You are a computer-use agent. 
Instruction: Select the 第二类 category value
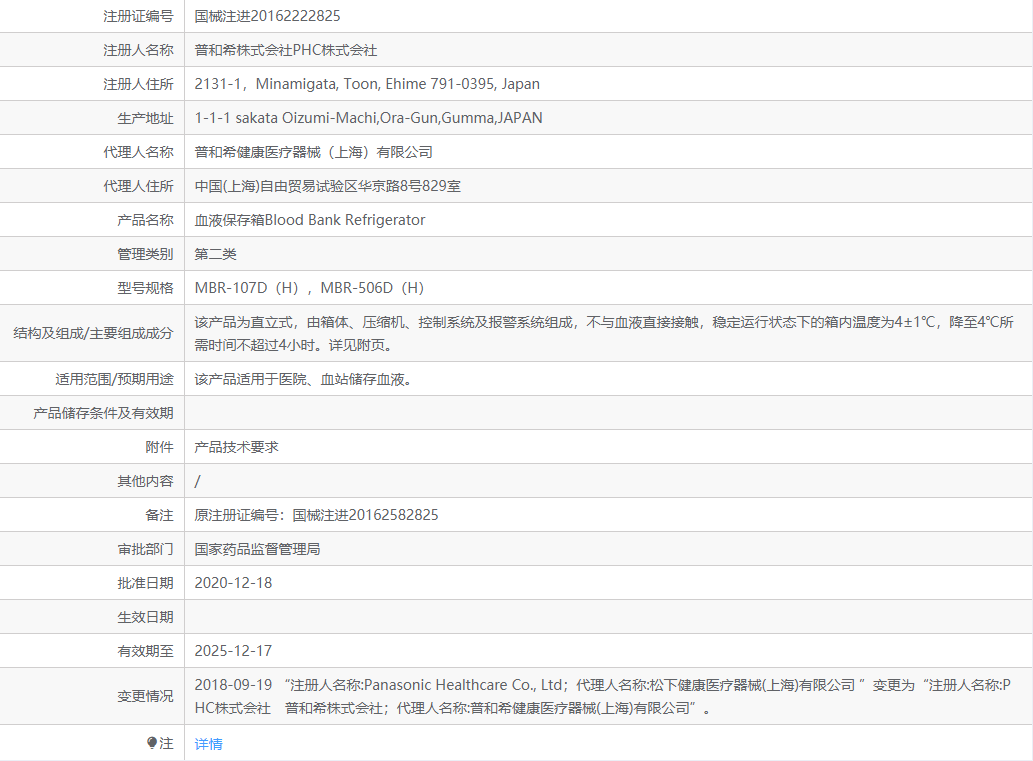[215, 254]
